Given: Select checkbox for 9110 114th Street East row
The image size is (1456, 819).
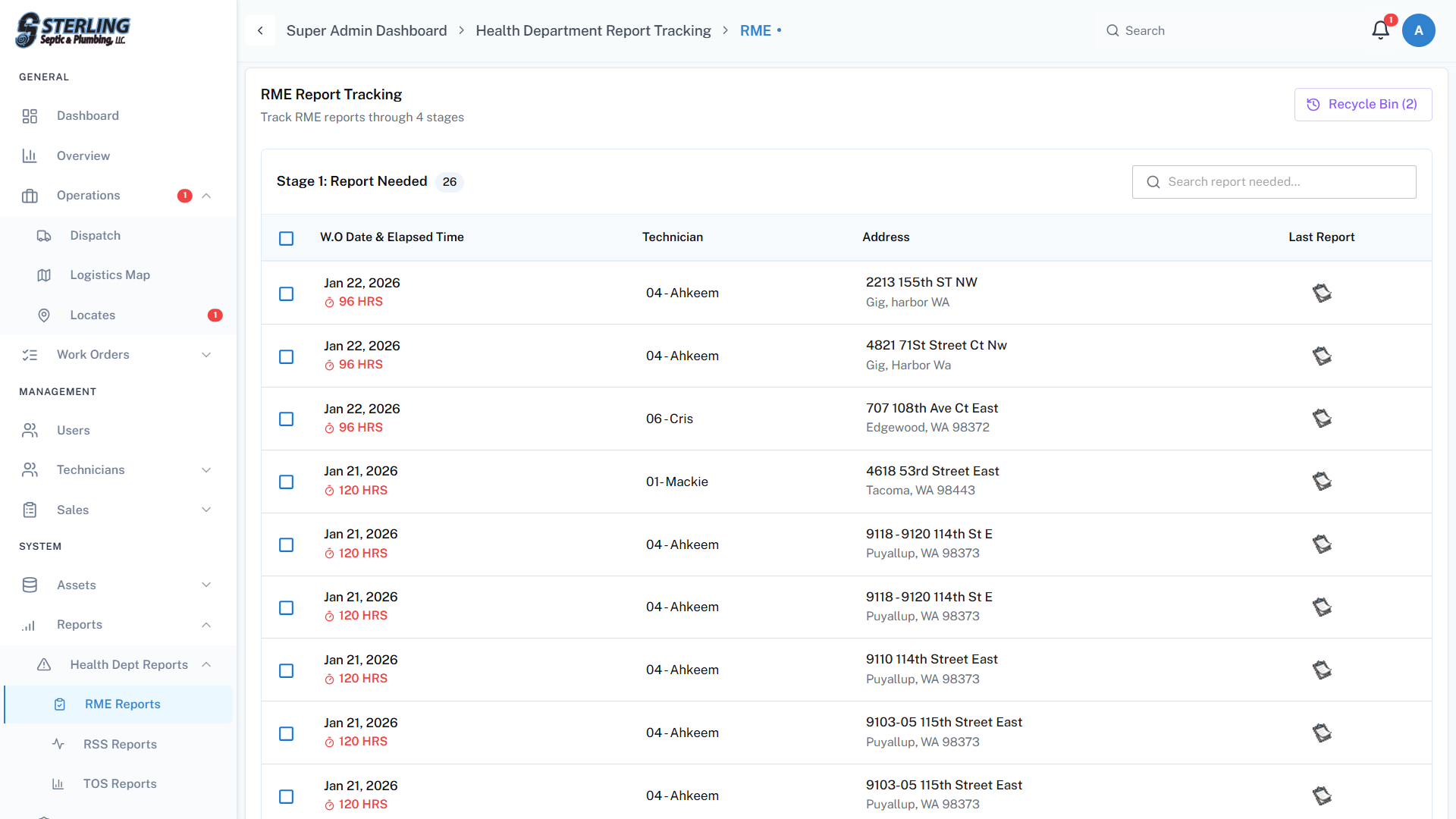Looking at the screenshot, I should (286, 670).
